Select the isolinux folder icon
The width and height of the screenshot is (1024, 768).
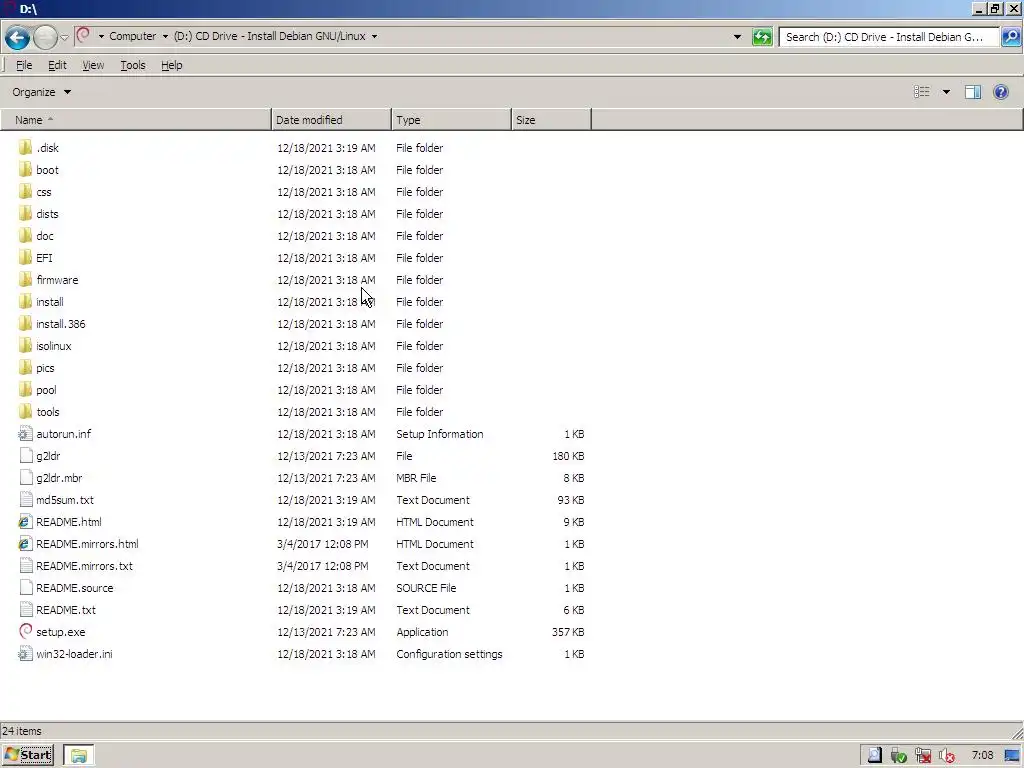coord(25,346)
